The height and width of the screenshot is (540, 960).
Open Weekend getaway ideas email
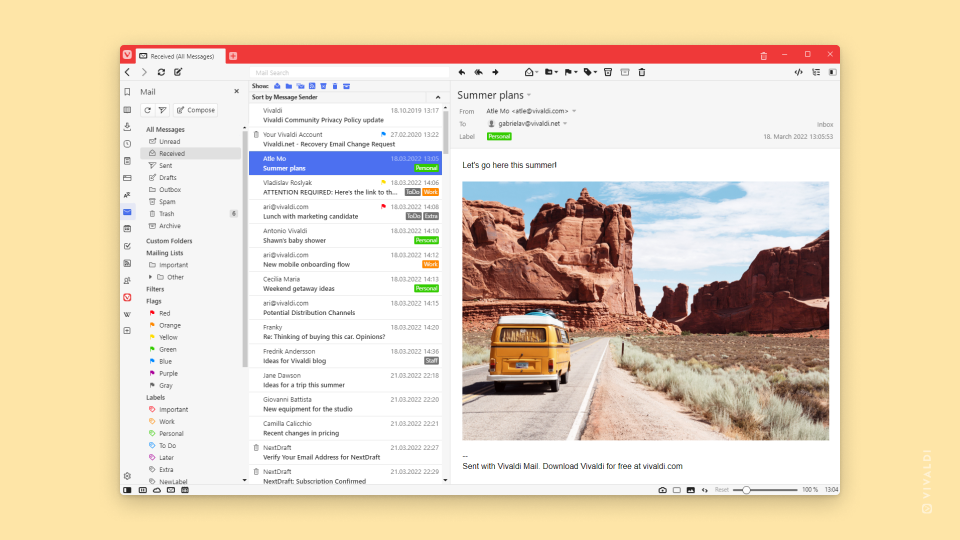345,283
